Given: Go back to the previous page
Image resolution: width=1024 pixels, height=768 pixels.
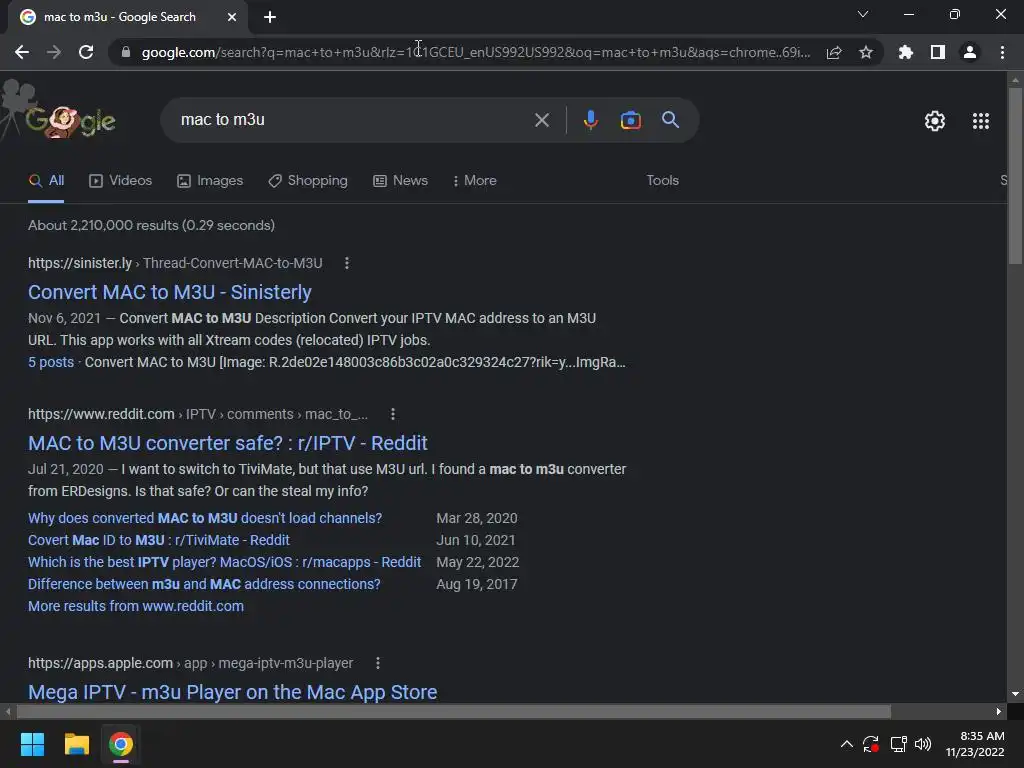Looking at the screenshot, I should (x=22, y=52).
